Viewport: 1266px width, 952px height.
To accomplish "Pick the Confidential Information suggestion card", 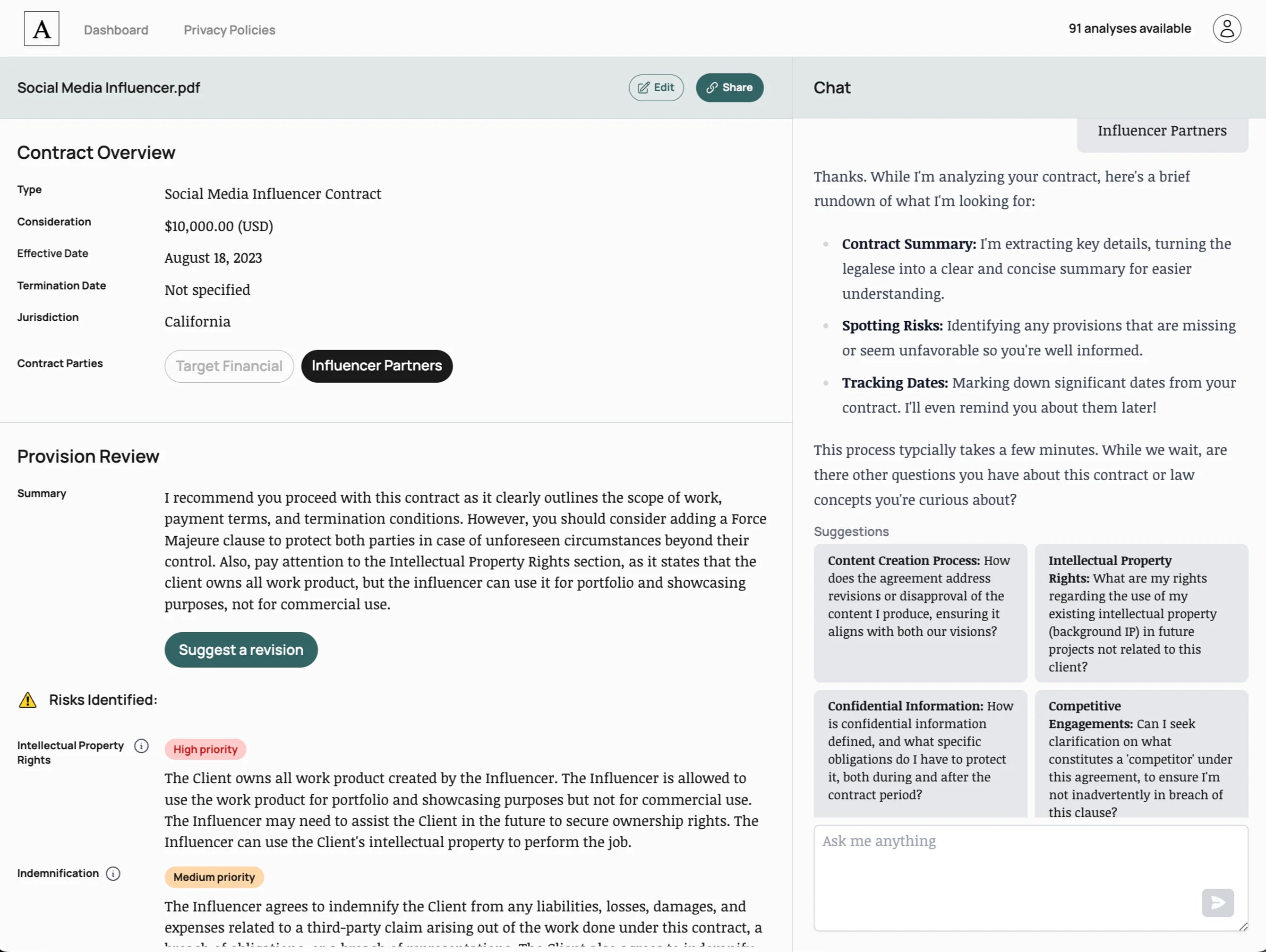I will [920, 754].
